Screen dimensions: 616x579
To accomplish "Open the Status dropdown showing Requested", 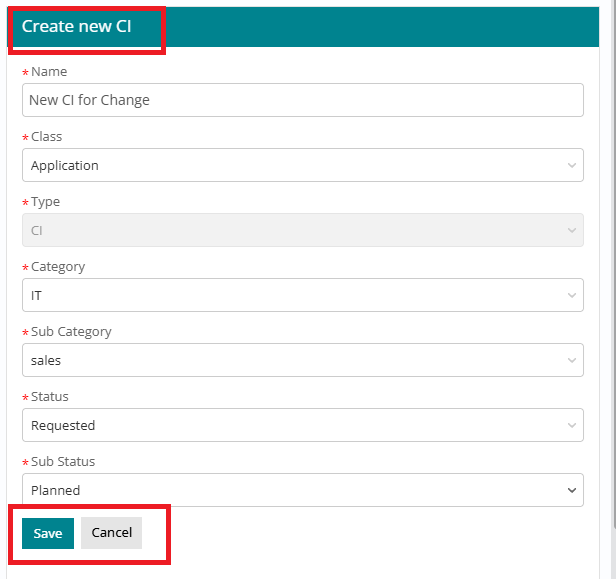I will (290, 425).
